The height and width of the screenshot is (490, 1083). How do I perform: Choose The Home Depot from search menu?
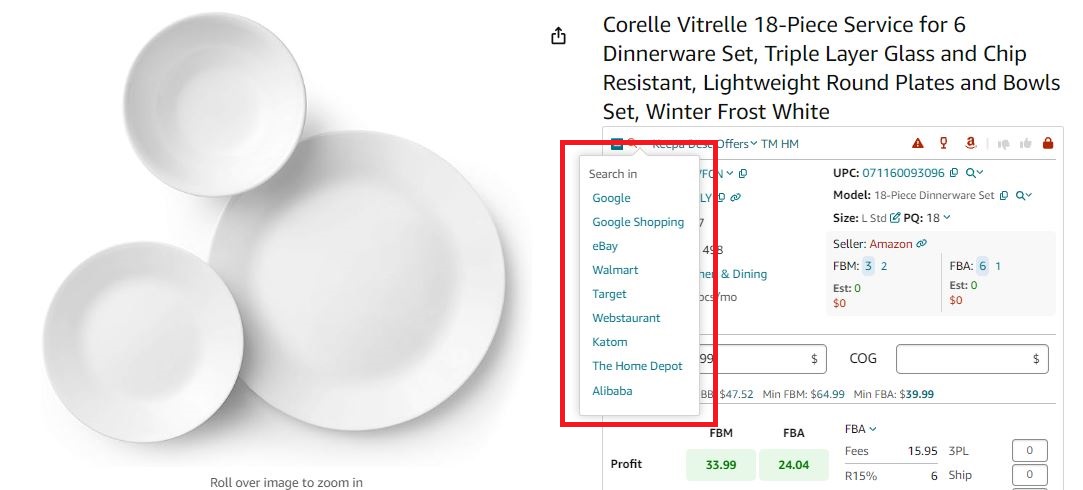(x=637, y=366)
